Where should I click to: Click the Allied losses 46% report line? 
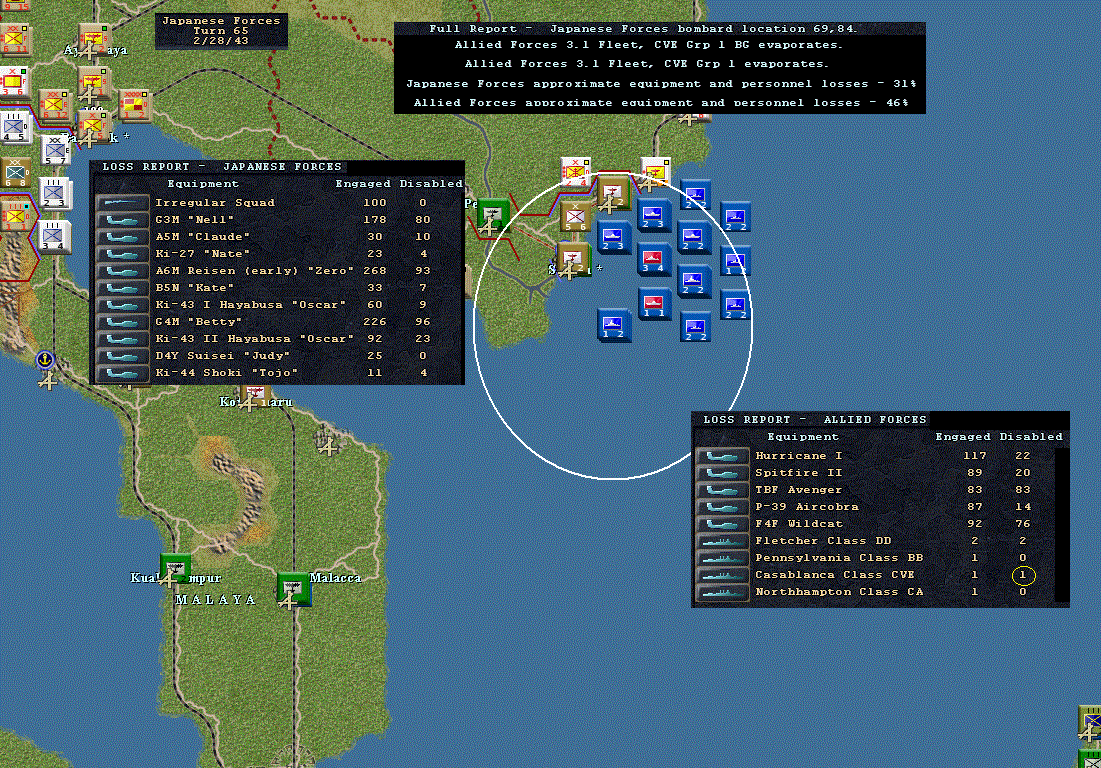661,102
